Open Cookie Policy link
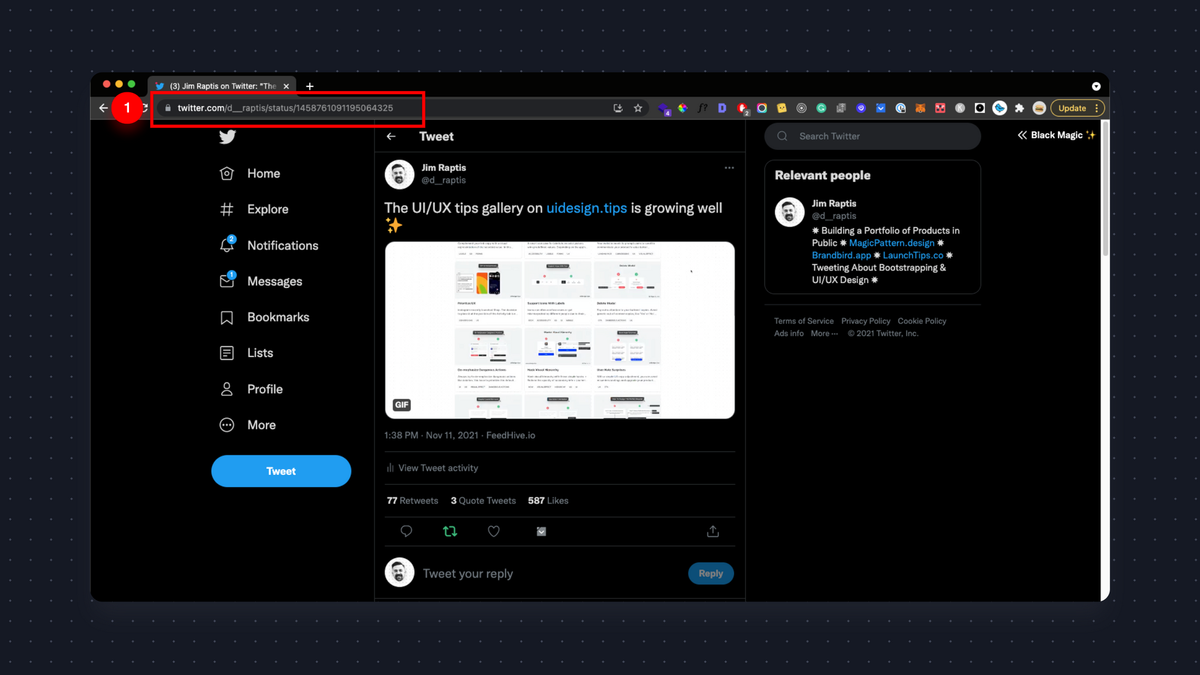This screenshot has height=675, width=1200. (x=922, y=321)
